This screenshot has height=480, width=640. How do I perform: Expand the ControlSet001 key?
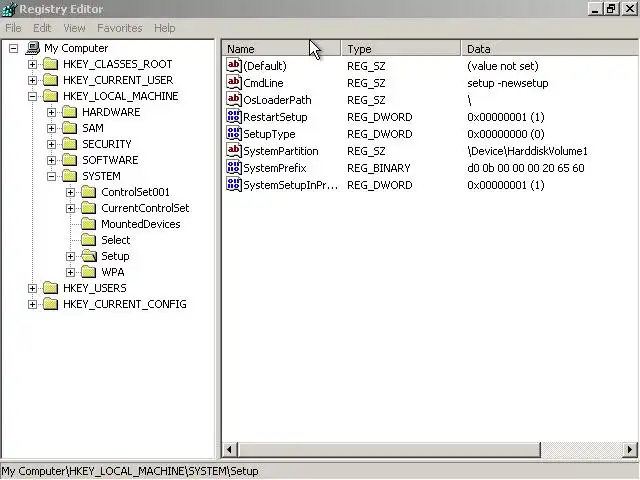[71, 192]
